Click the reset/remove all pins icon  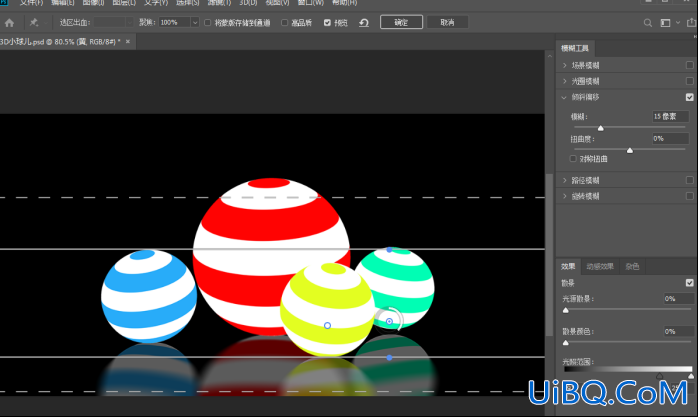(364, 23)
